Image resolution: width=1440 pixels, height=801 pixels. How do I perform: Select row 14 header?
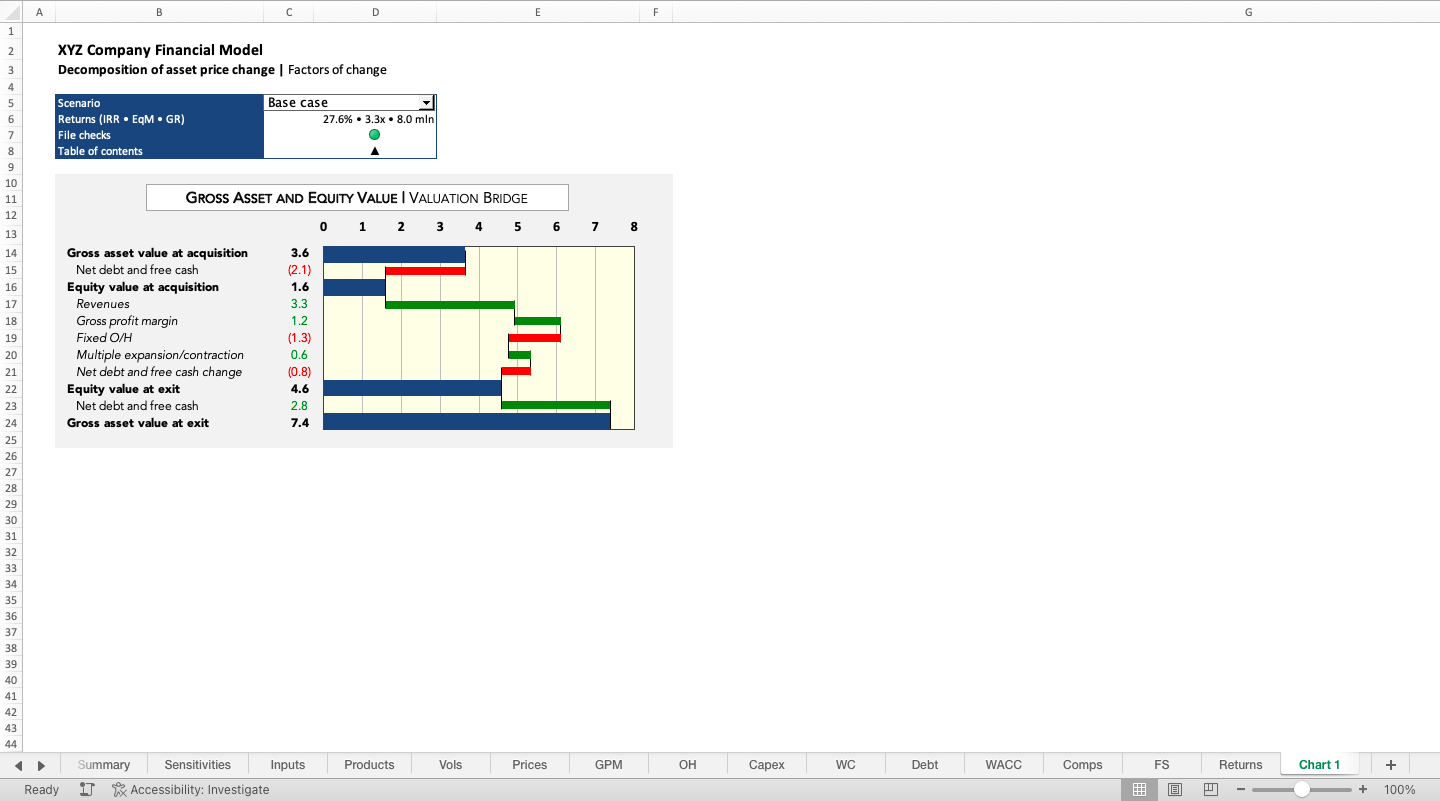(x=11, y=253)
